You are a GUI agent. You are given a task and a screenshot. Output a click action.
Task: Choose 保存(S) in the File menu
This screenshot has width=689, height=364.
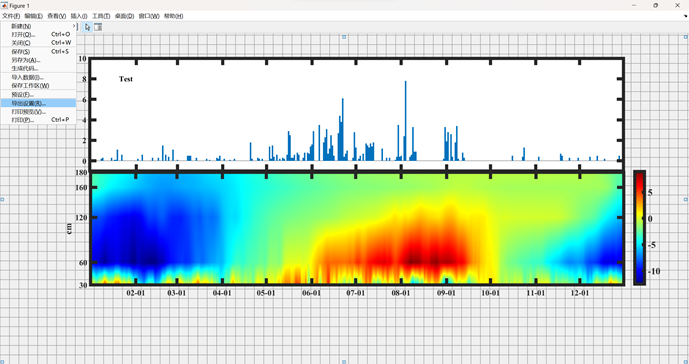[38, 51]
